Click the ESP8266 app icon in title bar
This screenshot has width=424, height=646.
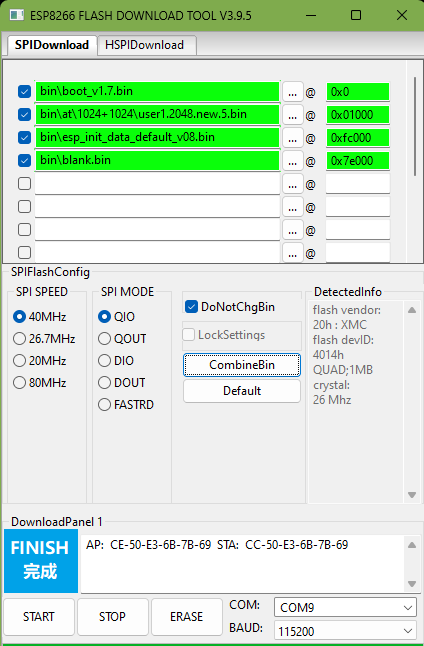[17, 16]
